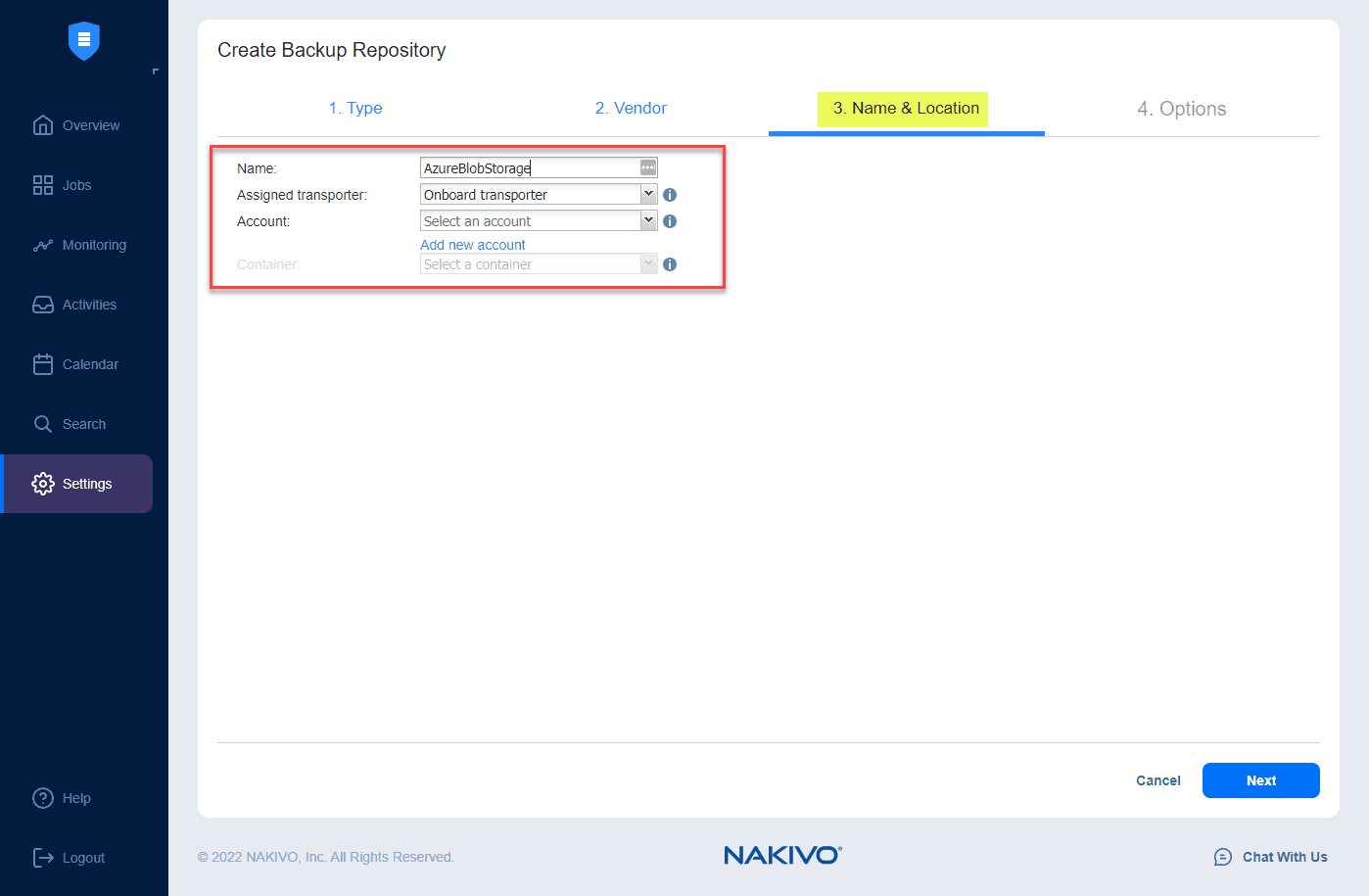
Task: Click the Overview house icon in sidebar
Action: coord(43,125)
